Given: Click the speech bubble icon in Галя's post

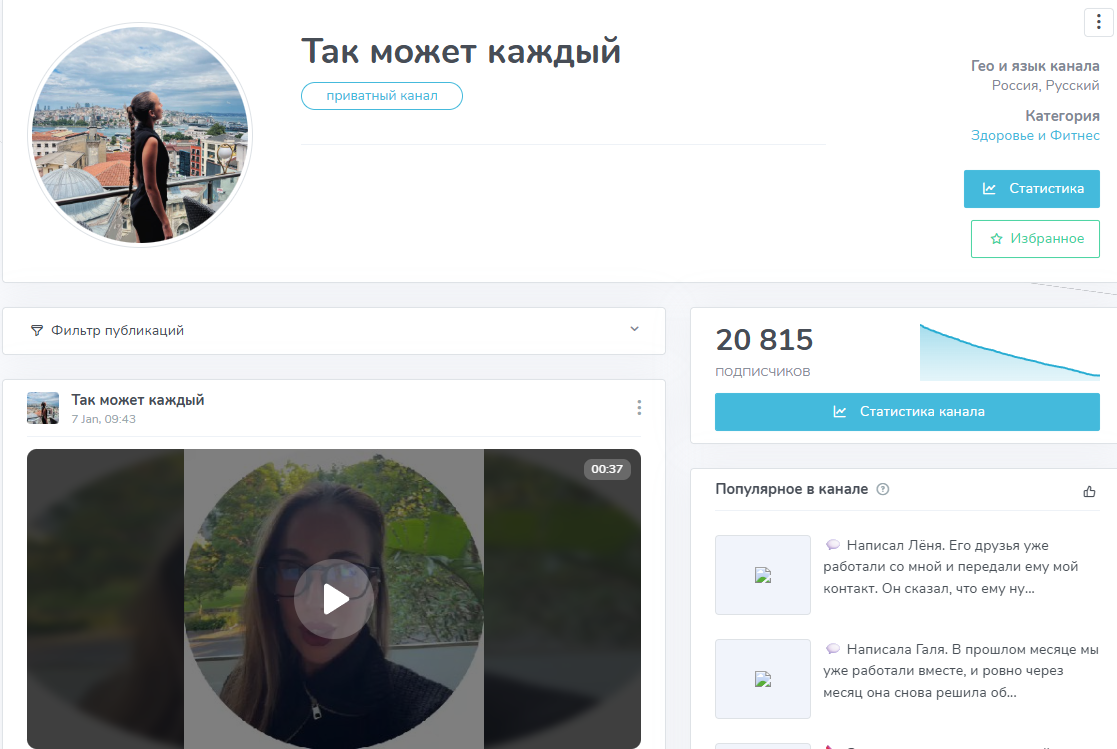Looking at the screenshot, I should click(834, 647).
